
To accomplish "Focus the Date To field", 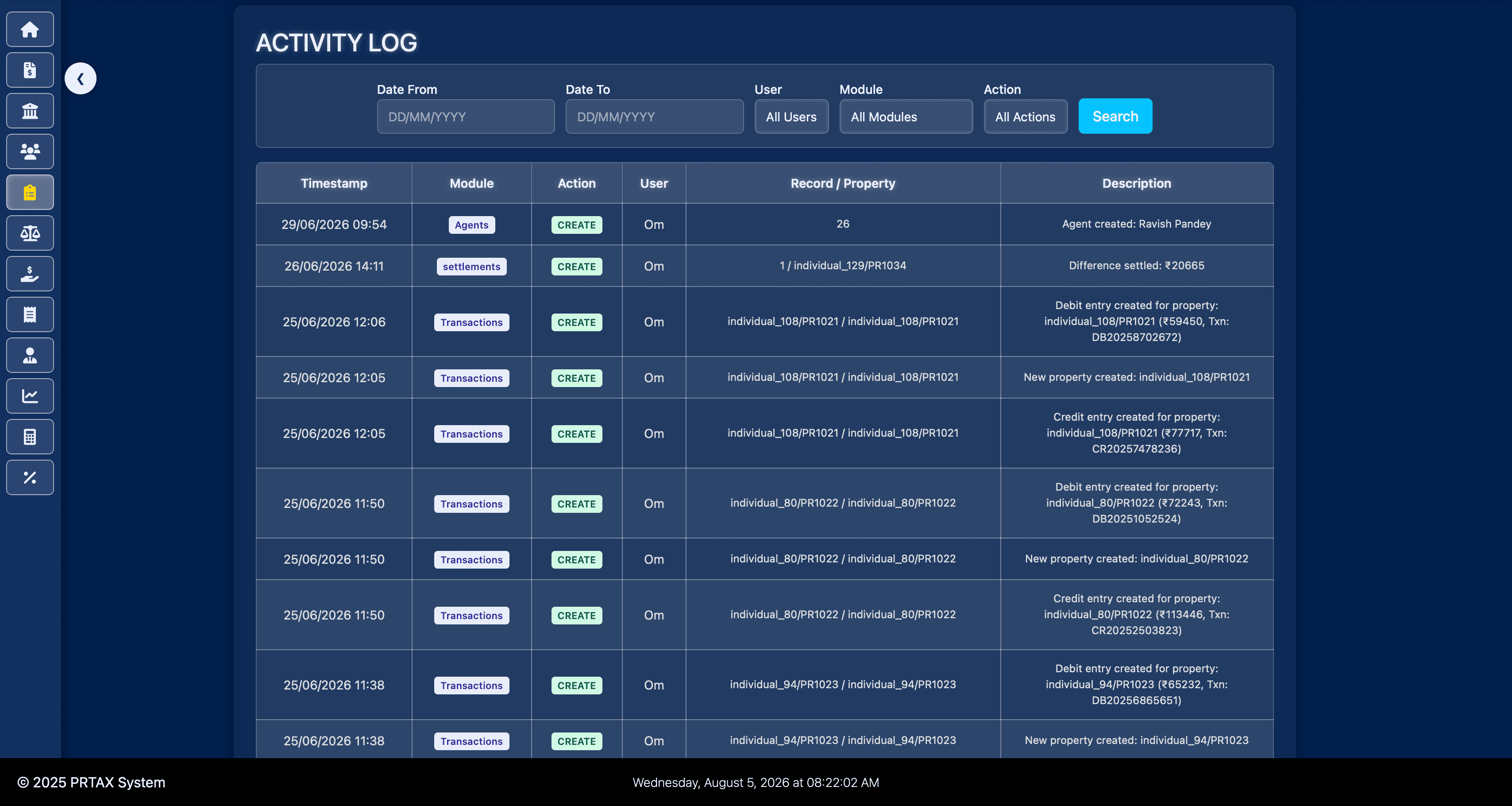I will click(655, 116).
